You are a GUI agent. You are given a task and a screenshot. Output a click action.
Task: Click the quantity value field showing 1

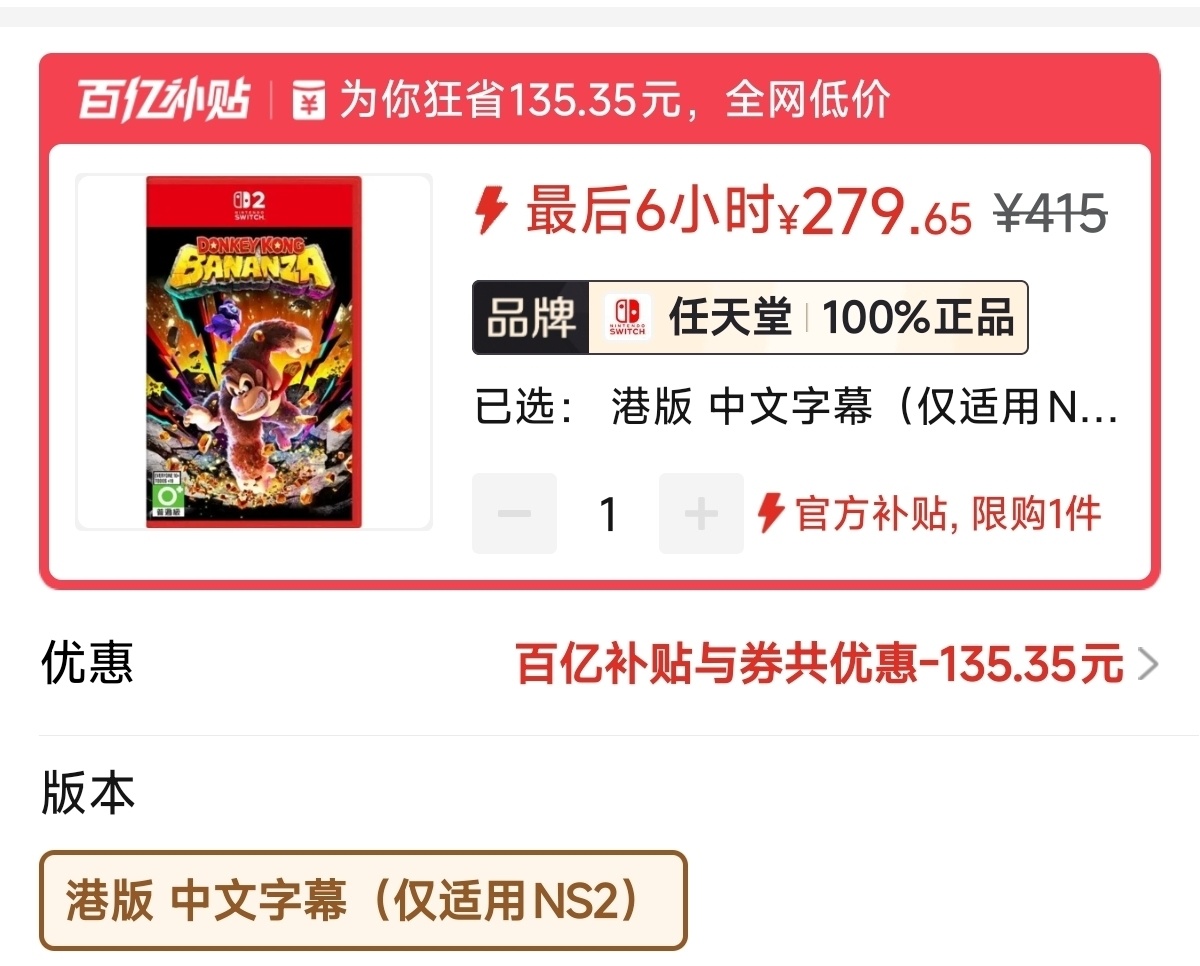(608, 514)
